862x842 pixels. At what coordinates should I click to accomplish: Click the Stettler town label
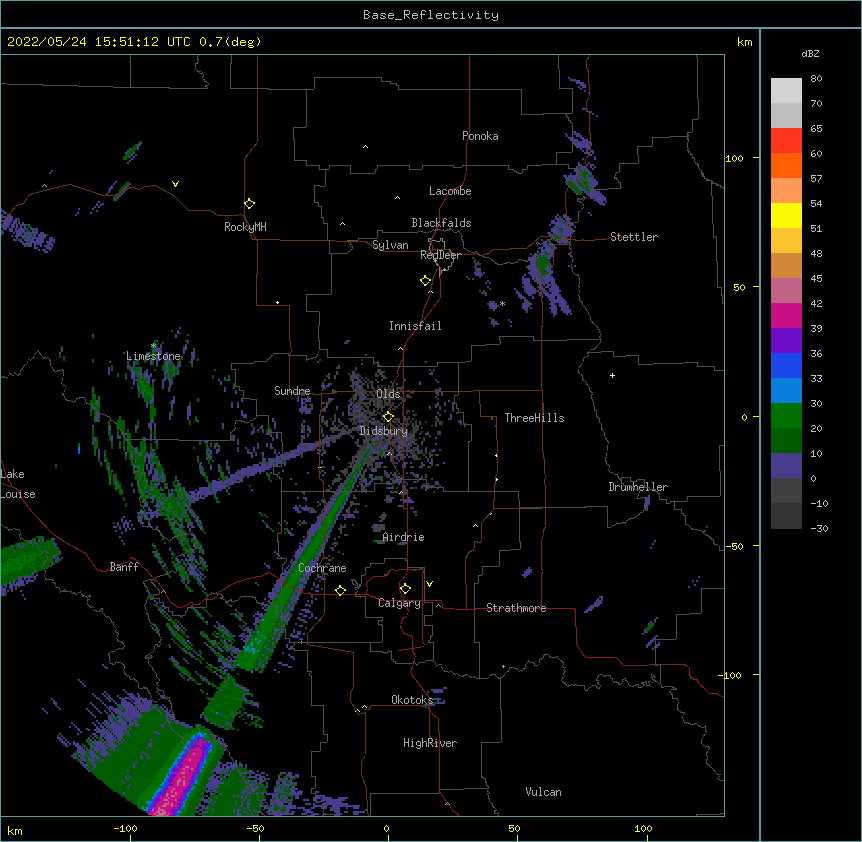[633, 237]
